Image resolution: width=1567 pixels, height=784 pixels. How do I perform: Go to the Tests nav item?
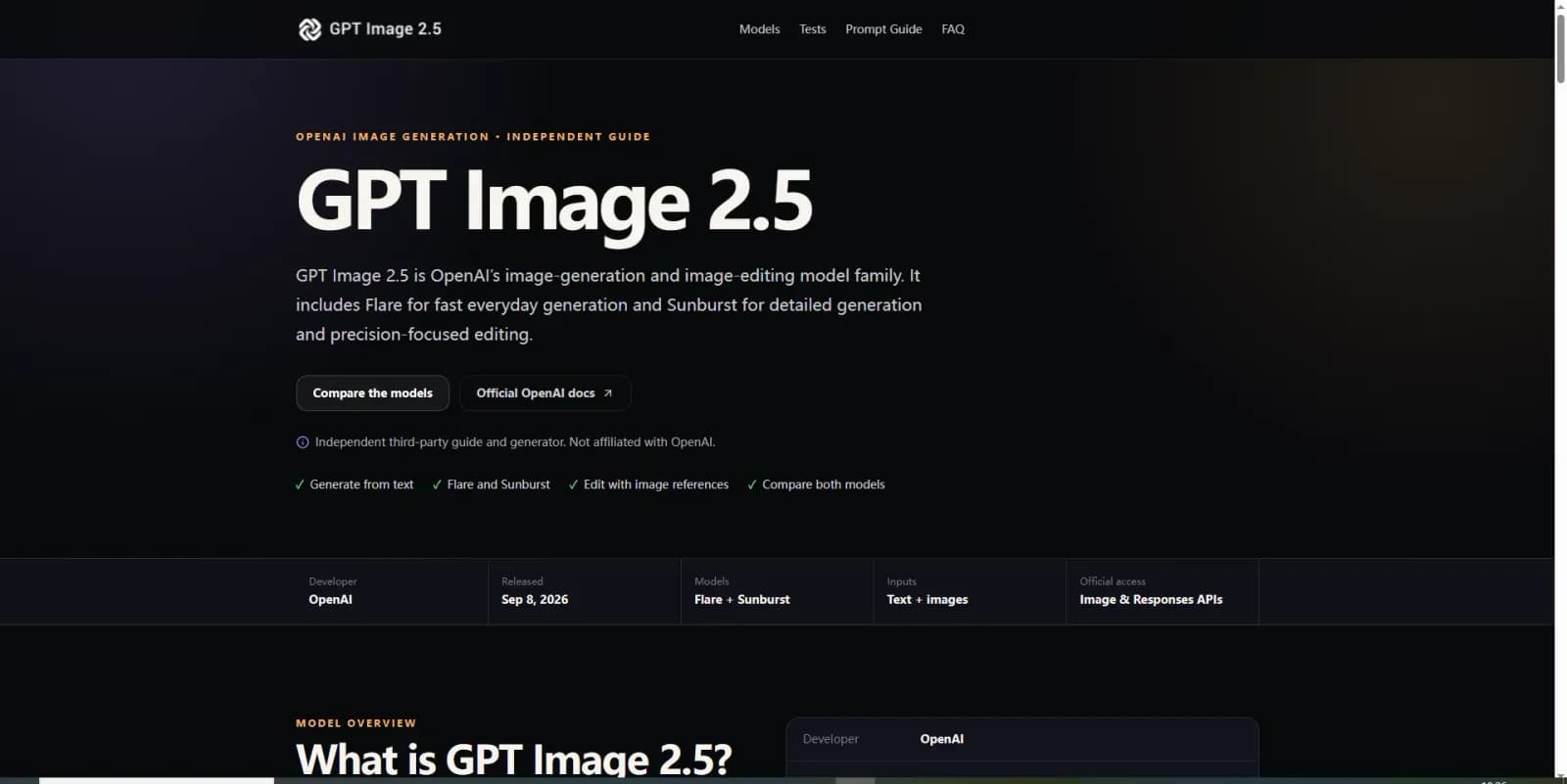[x=813, y=29]
